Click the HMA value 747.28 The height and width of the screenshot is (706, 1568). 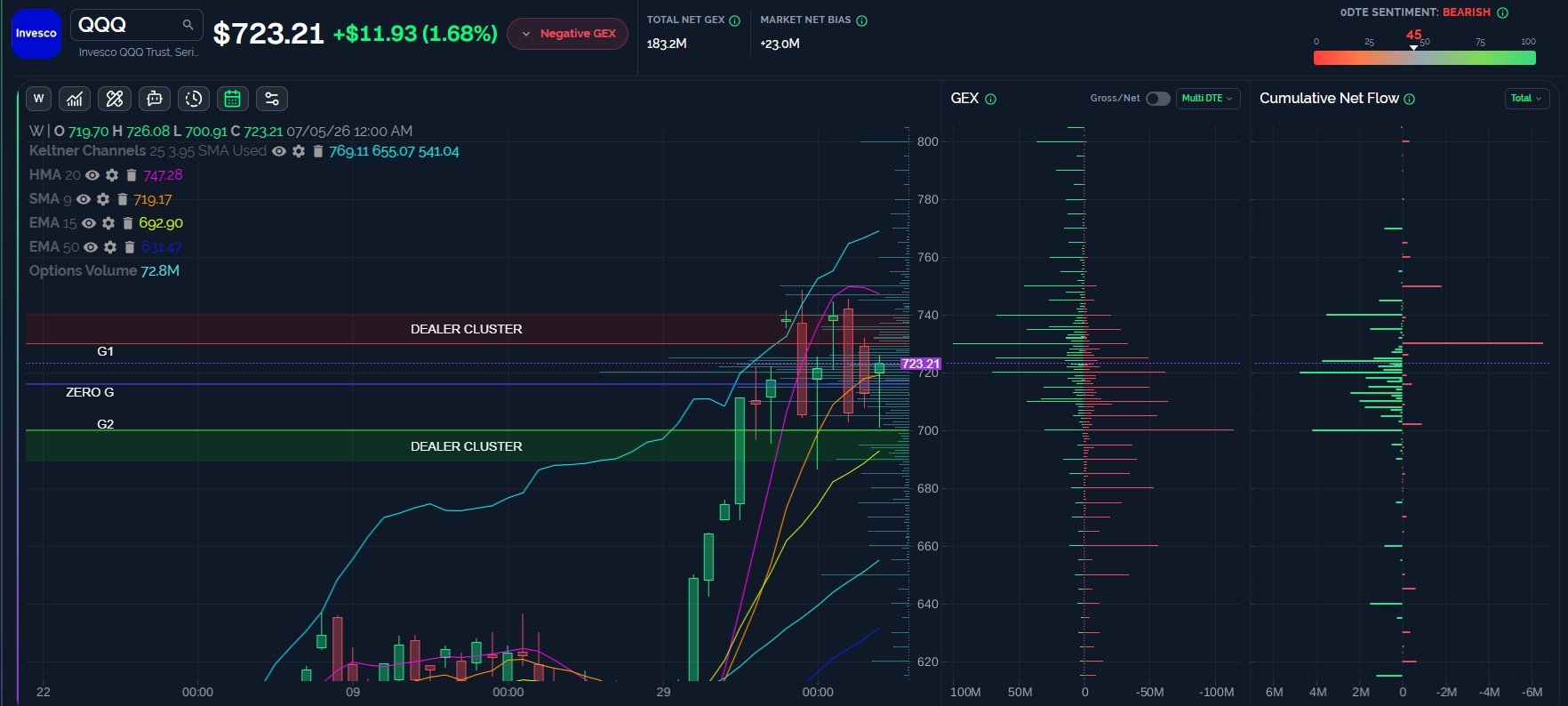(x=163, y=175)
